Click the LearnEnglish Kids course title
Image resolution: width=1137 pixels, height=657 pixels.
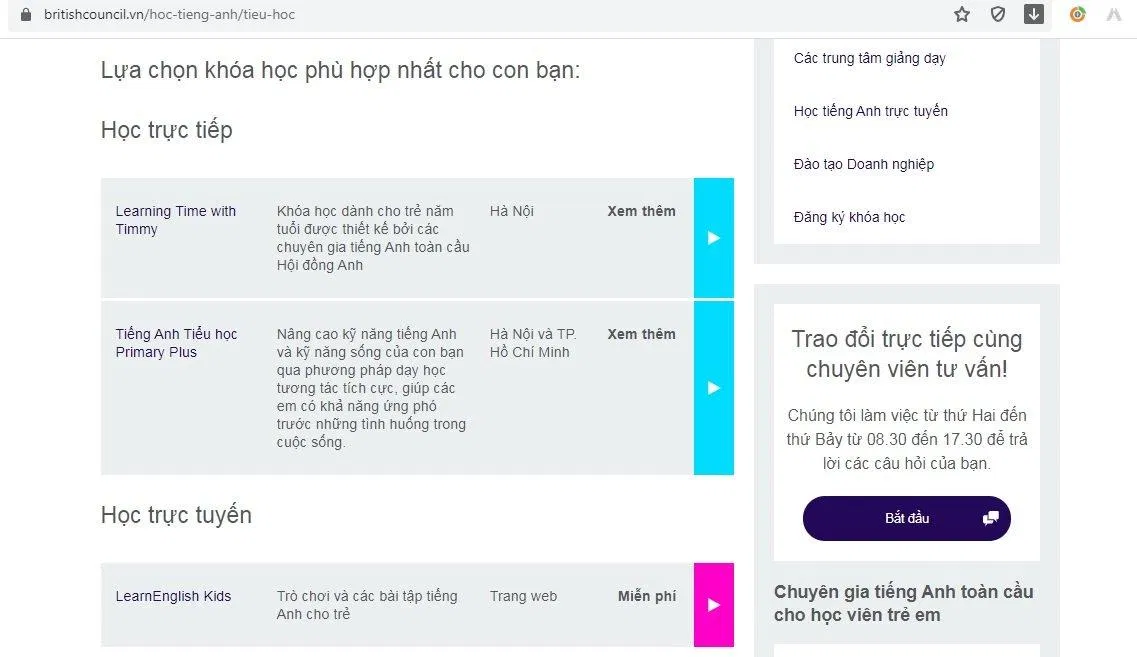point(174,596)
